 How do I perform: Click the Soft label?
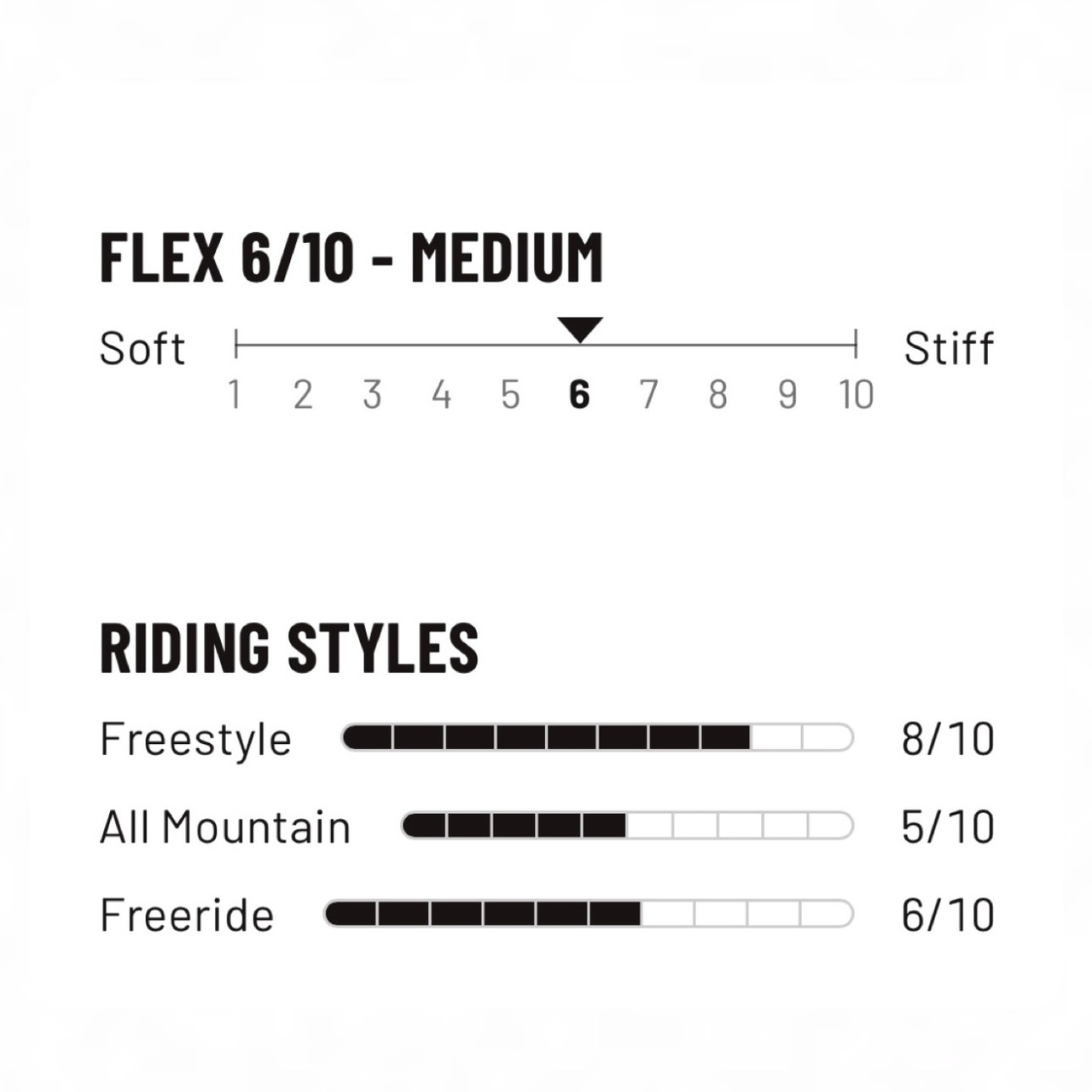tap(142, 348)
